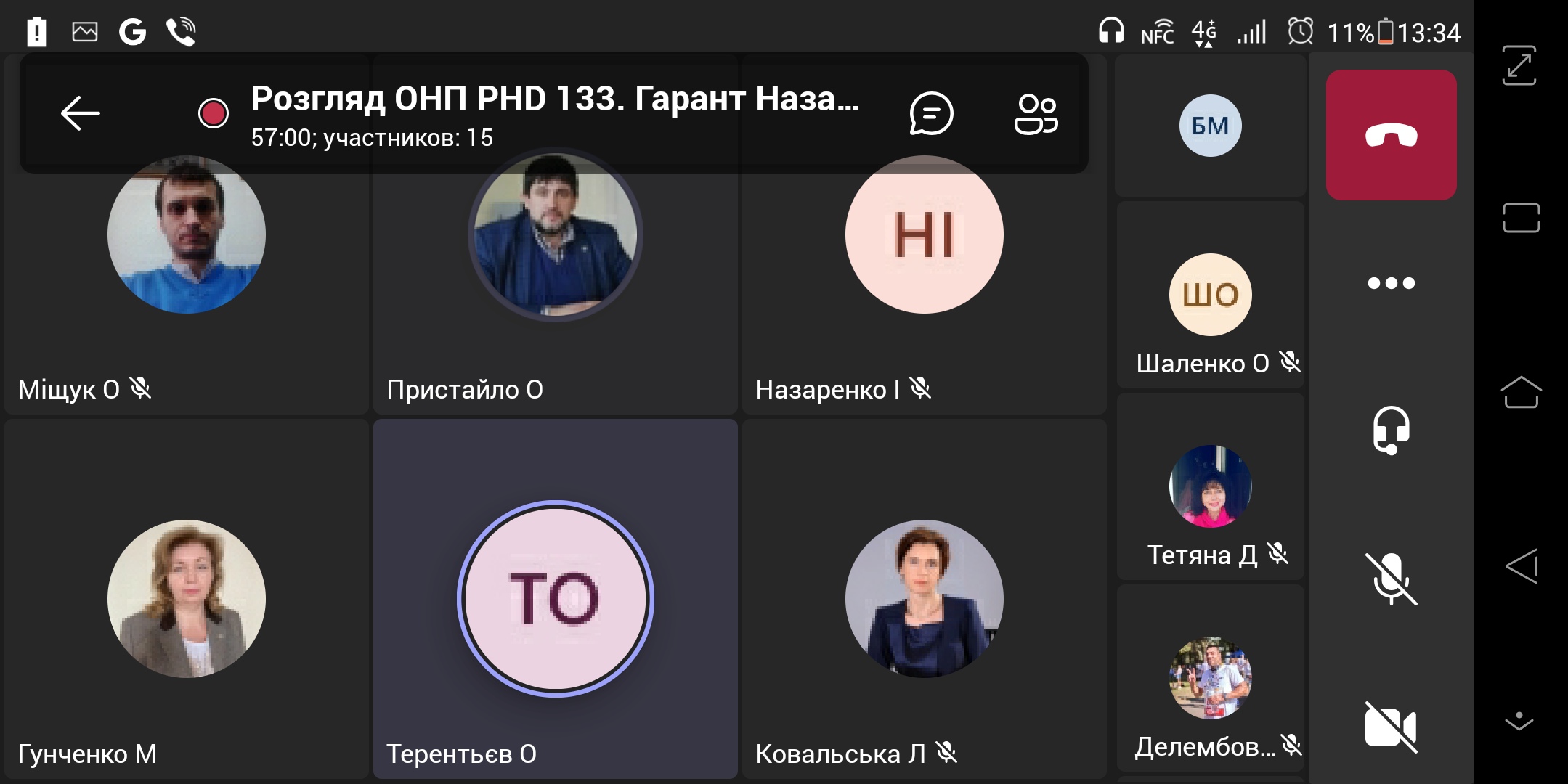Tap the recording indicator red dot

pos(214,114)
